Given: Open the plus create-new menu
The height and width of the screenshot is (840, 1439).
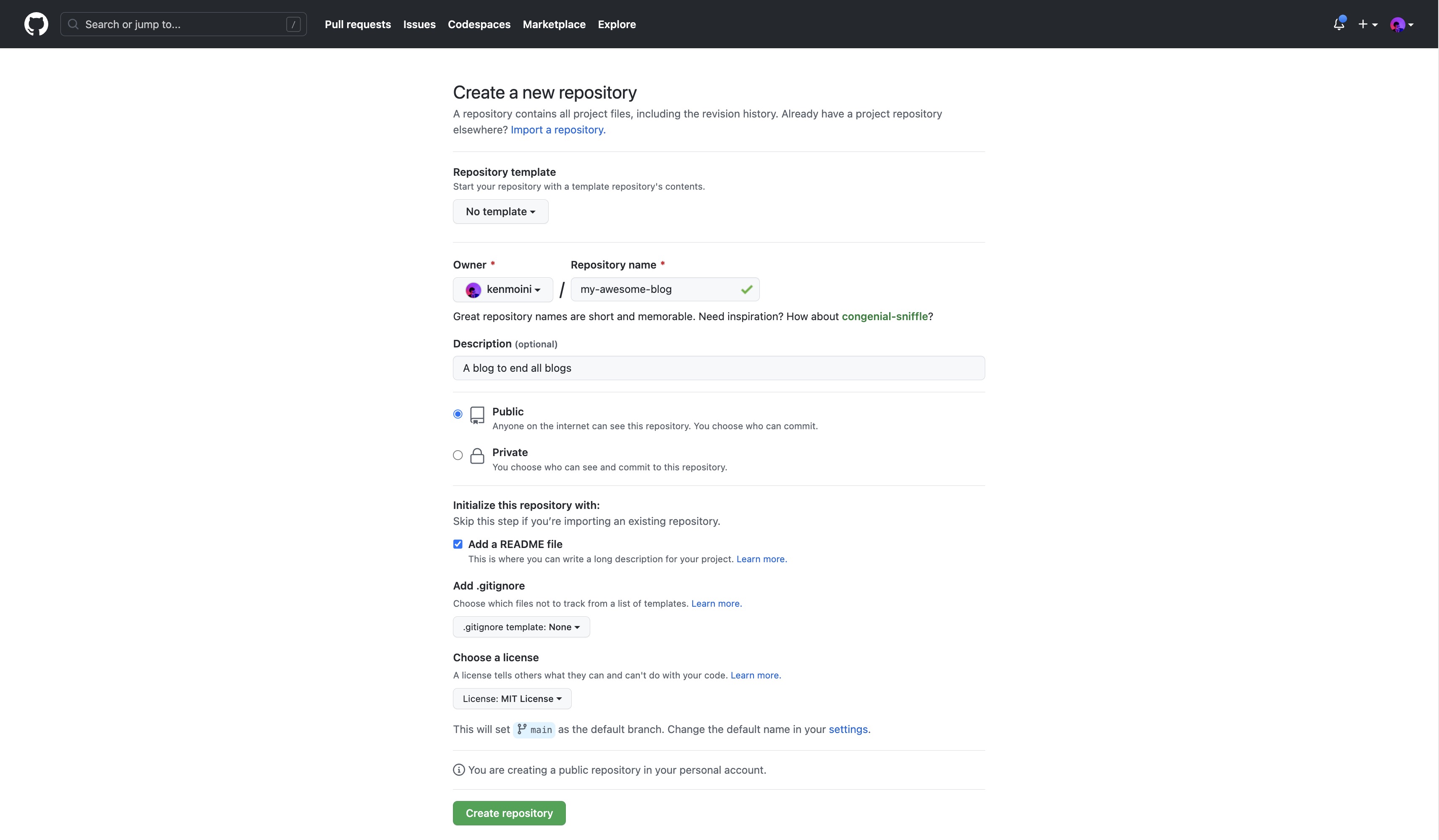Looking at the screenshot, I should pyautogui.click(x=1367, y=24).
